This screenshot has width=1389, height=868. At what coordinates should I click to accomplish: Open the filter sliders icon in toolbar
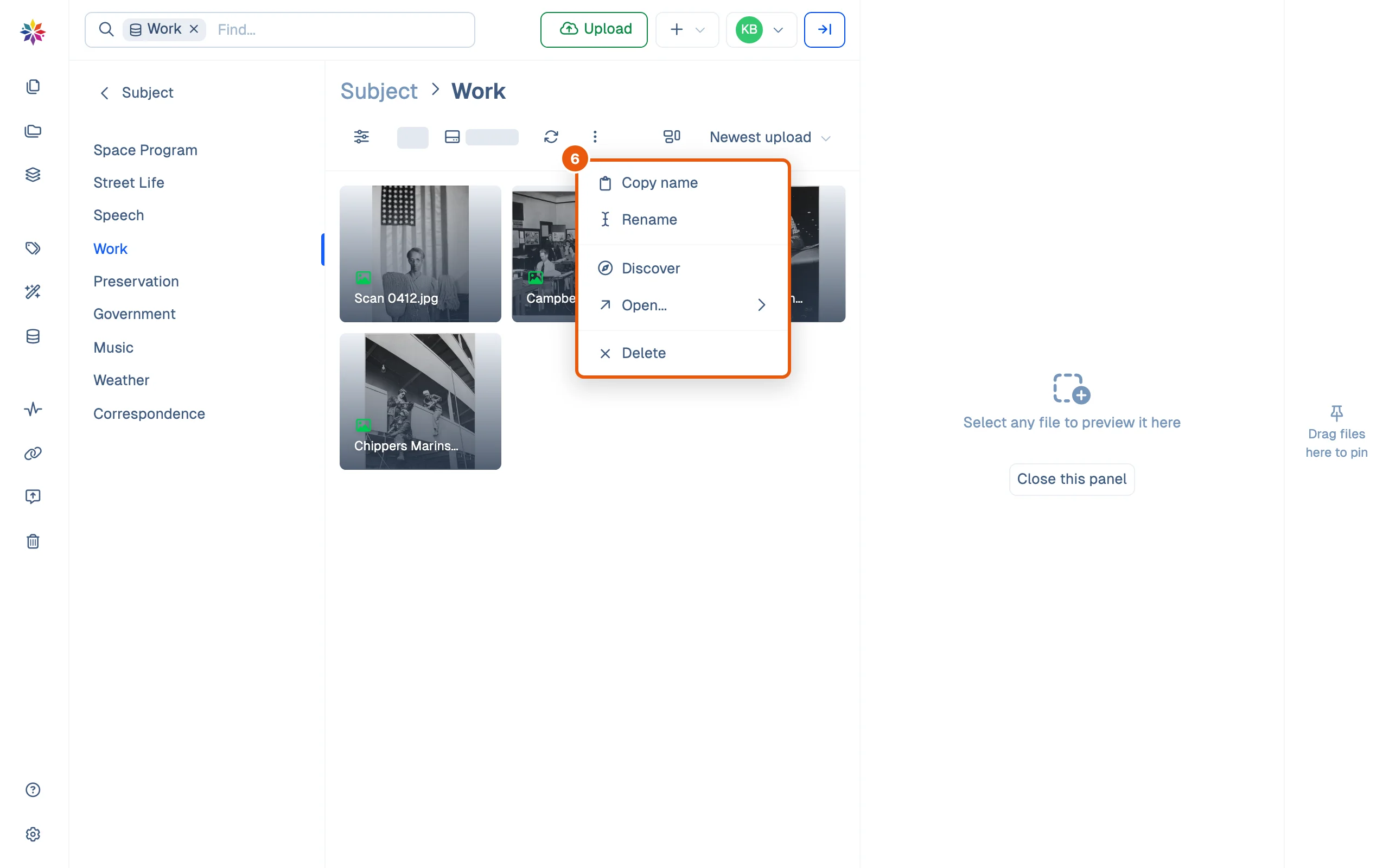tap(361, 137)
